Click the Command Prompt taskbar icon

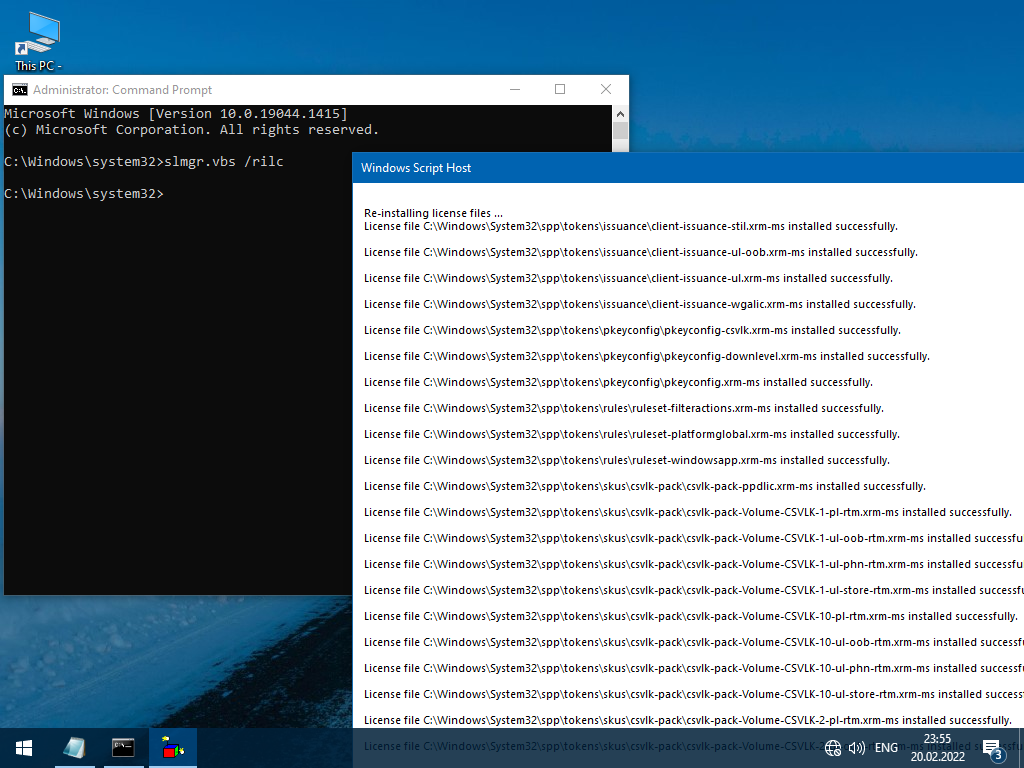(123, 747)
